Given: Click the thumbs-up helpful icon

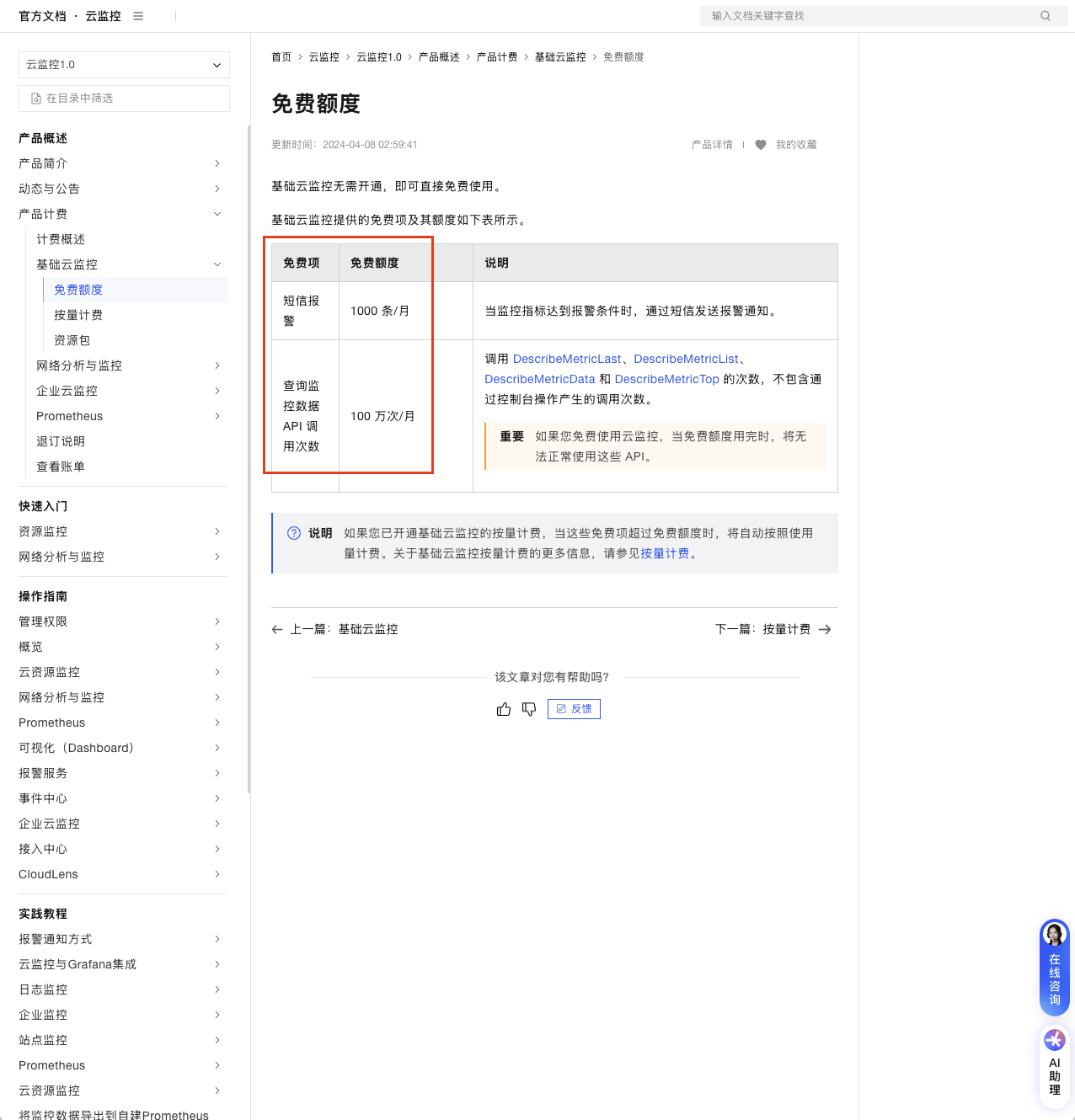Looking at the screenshot, I should (x=504, y=709).
